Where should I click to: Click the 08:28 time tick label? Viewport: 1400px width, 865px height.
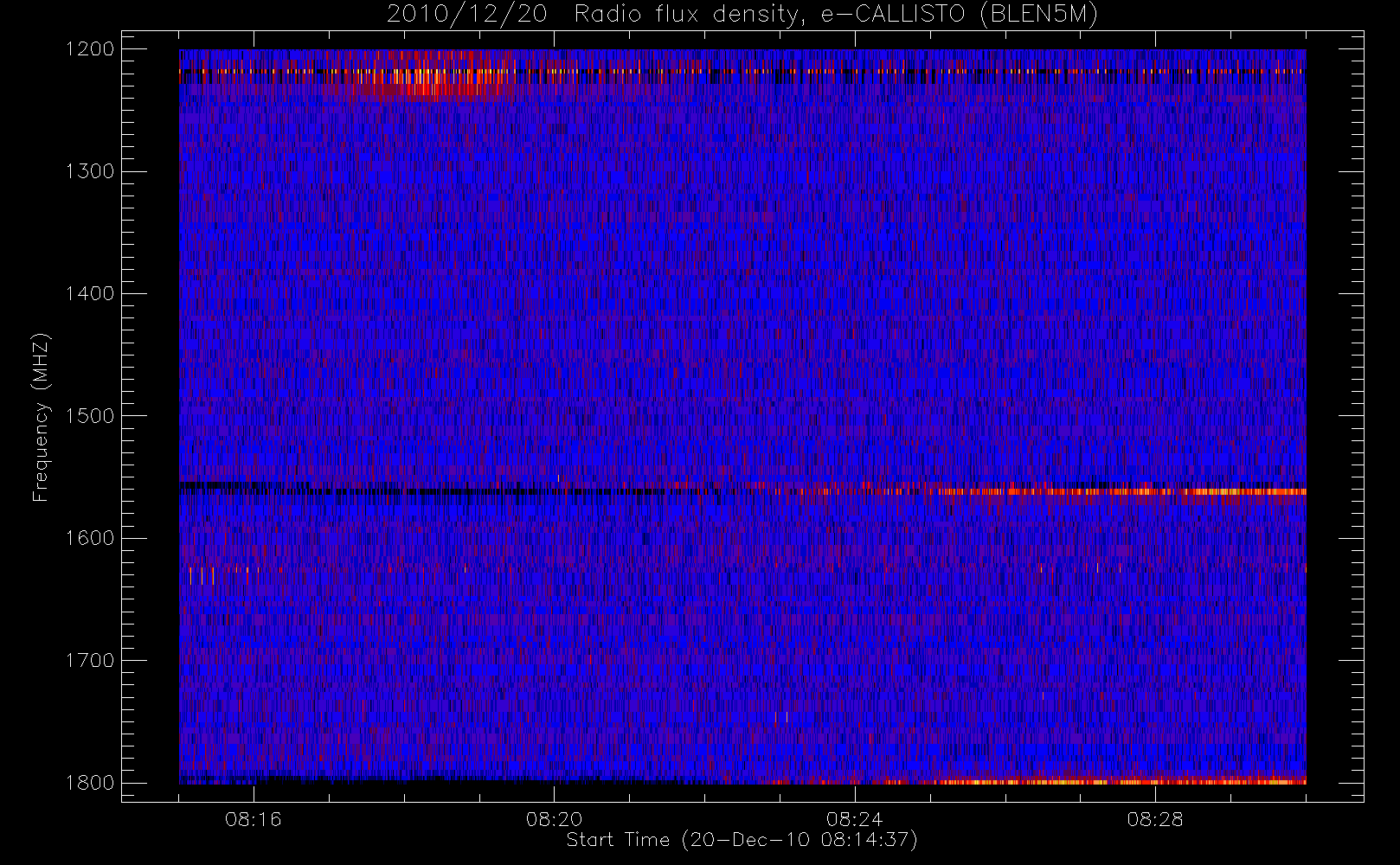coord(1155,819)
